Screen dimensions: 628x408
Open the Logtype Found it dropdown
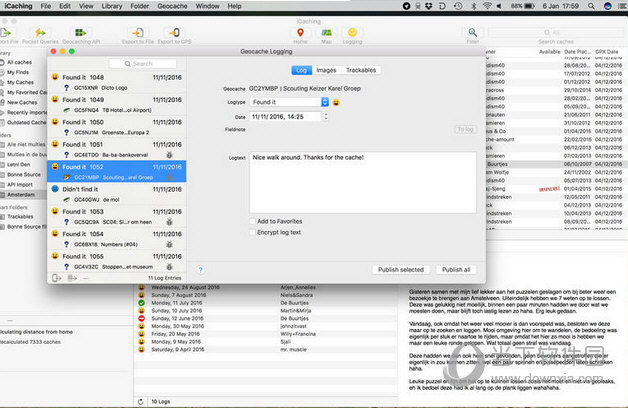(x=289, y=102)
